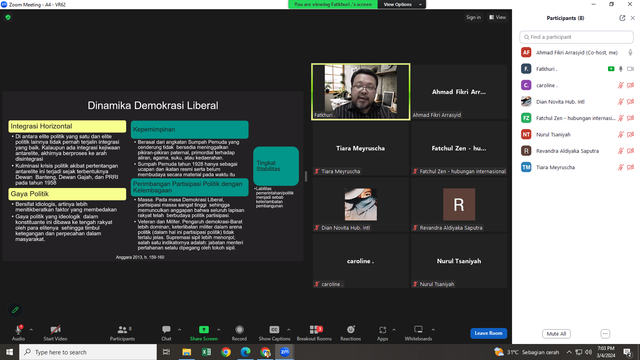Screen dimensions: 640x360
Task: Click Fatkhuri's green screen-sharing icon
Action: point(611,69)
